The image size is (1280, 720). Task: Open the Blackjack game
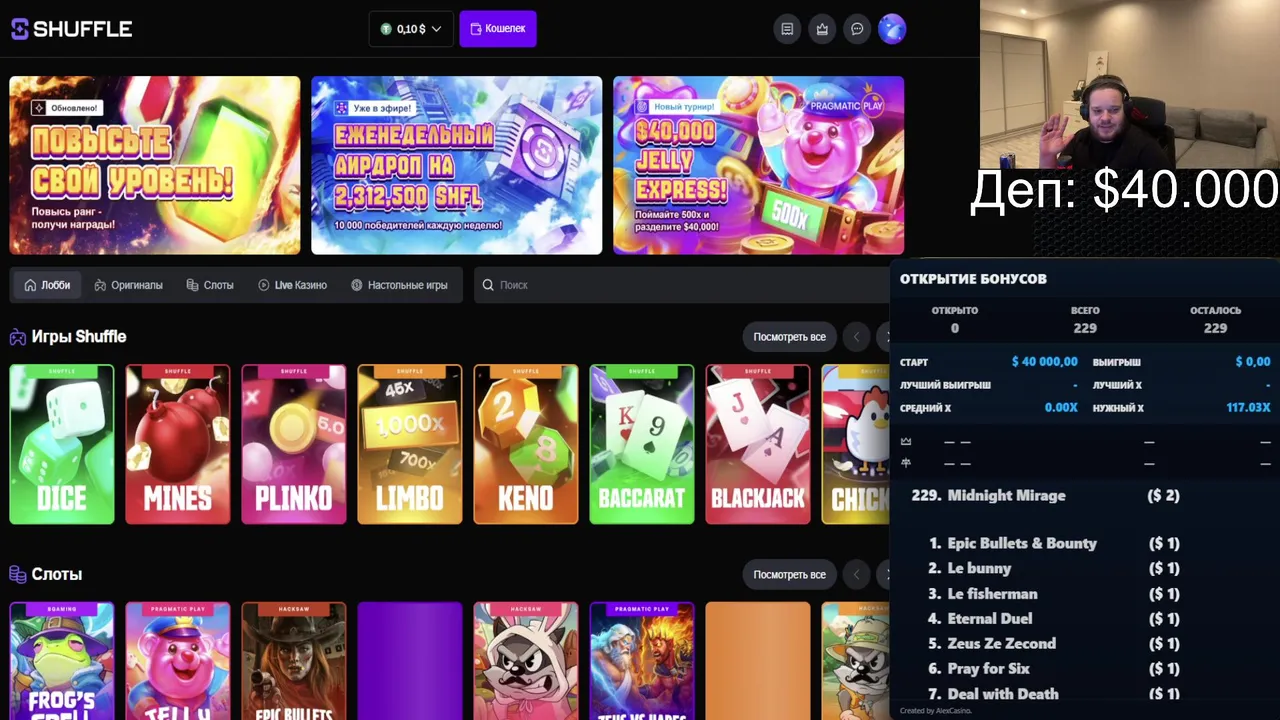[x=758, y=444]
